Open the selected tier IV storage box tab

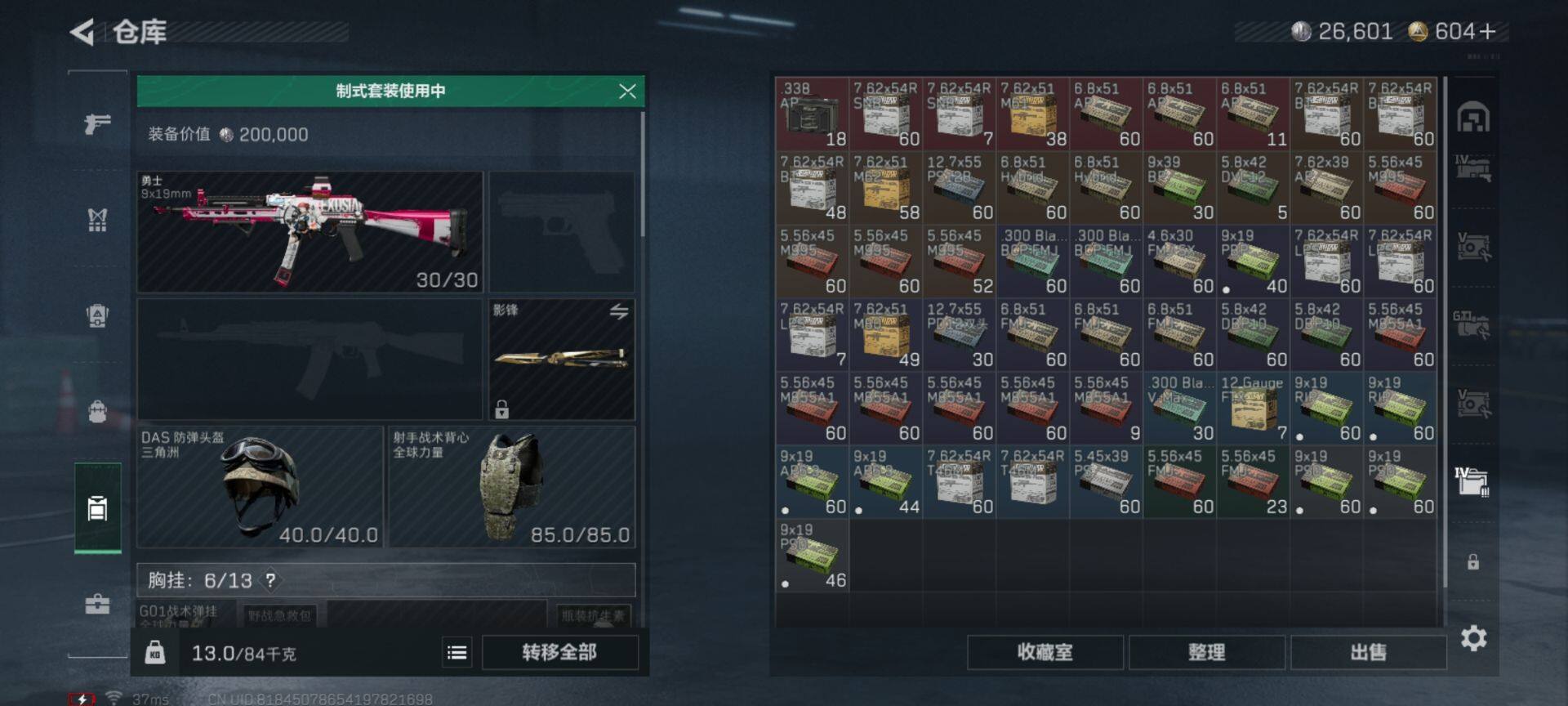(x=1472, y=481)
